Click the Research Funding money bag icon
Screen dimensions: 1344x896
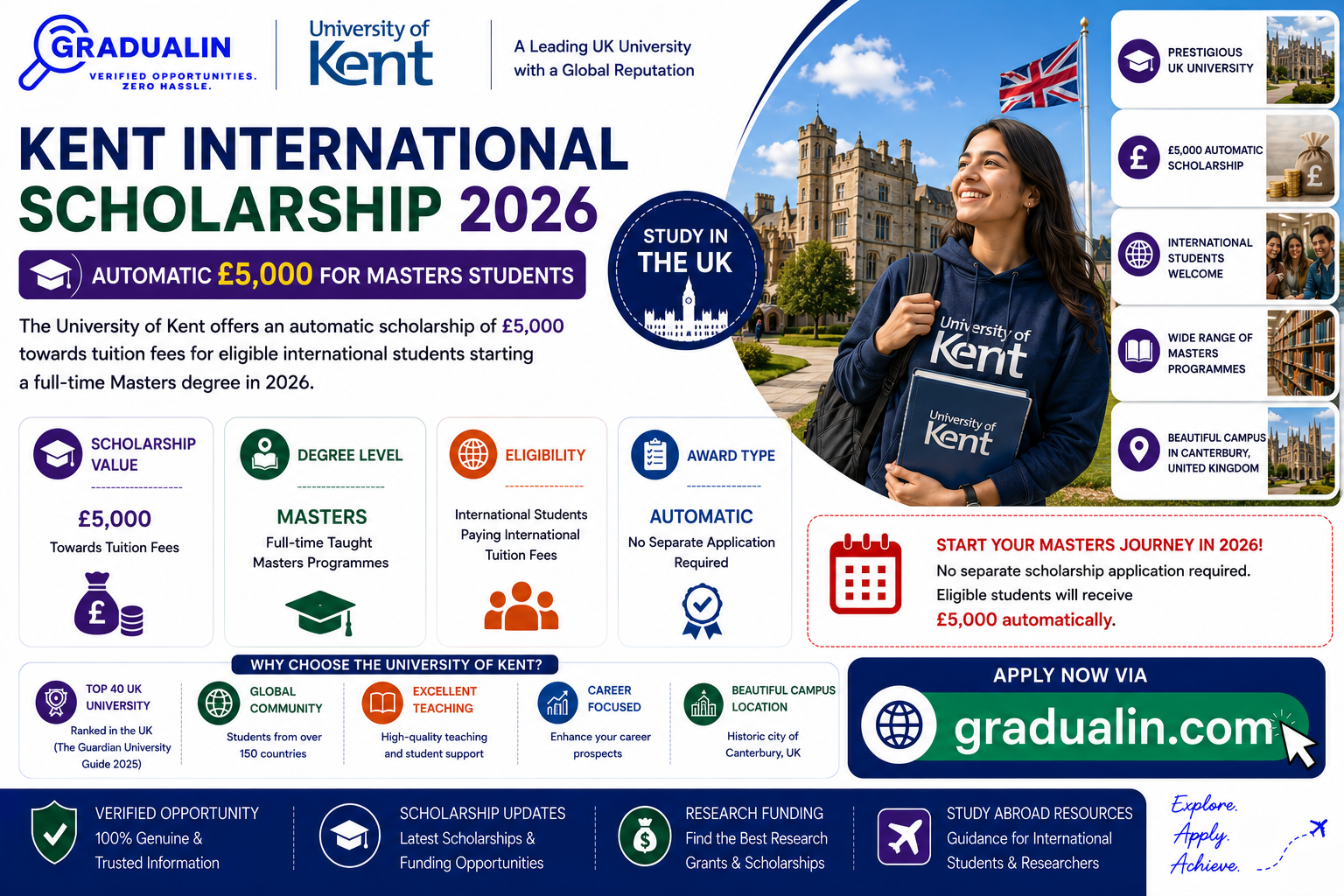645,836
